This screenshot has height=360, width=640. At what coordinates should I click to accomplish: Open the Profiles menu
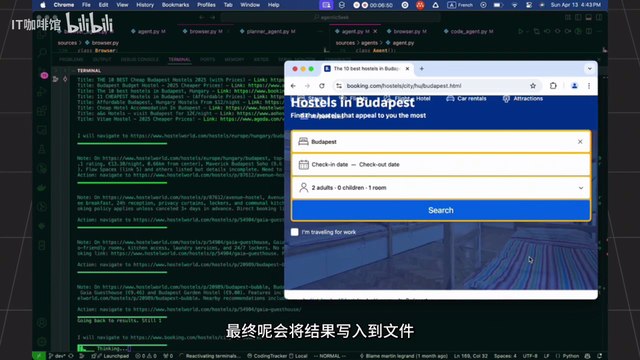click(206, 5)
